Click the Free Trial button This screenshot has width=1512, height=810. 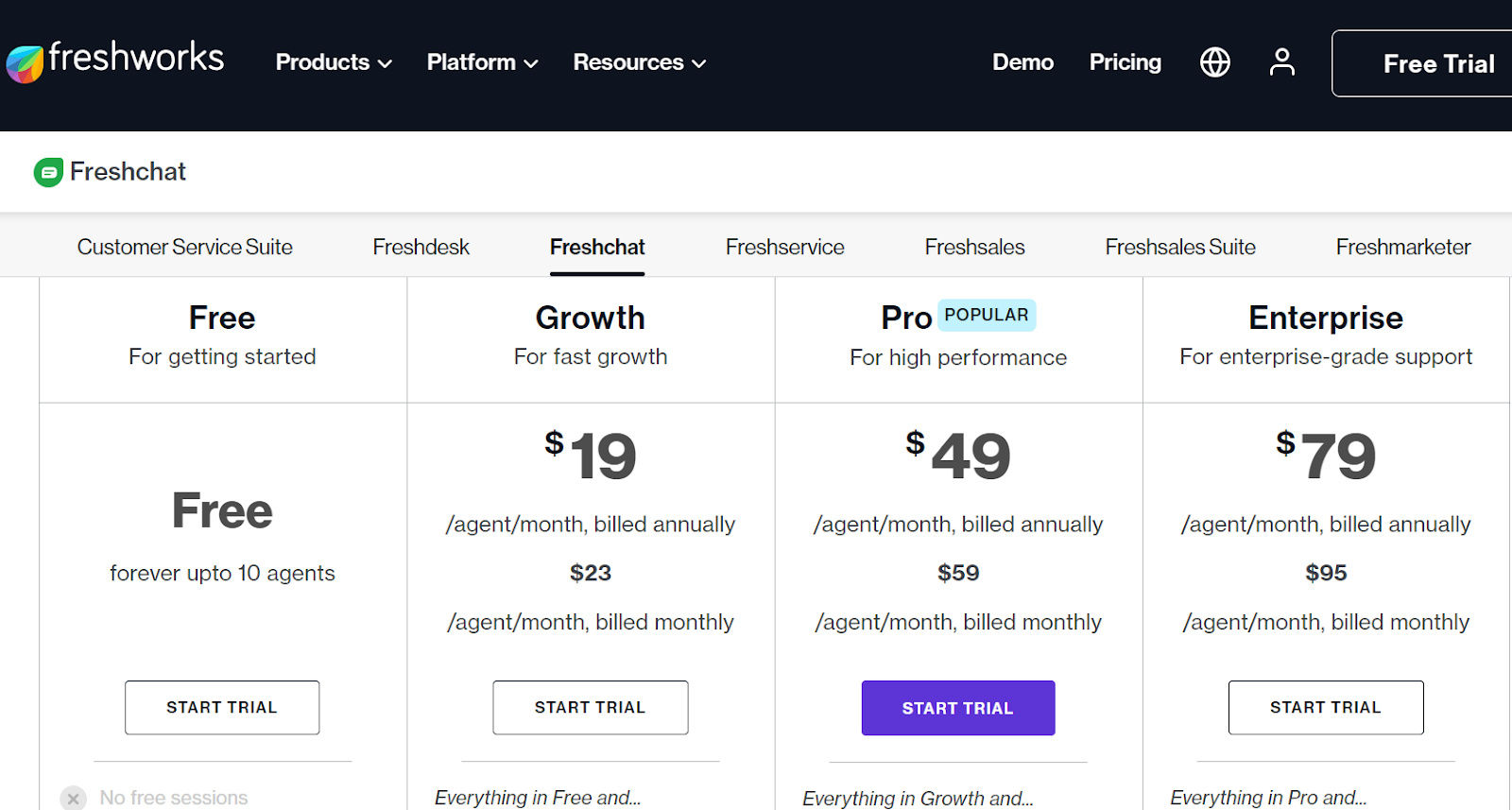pos(1438,63)
